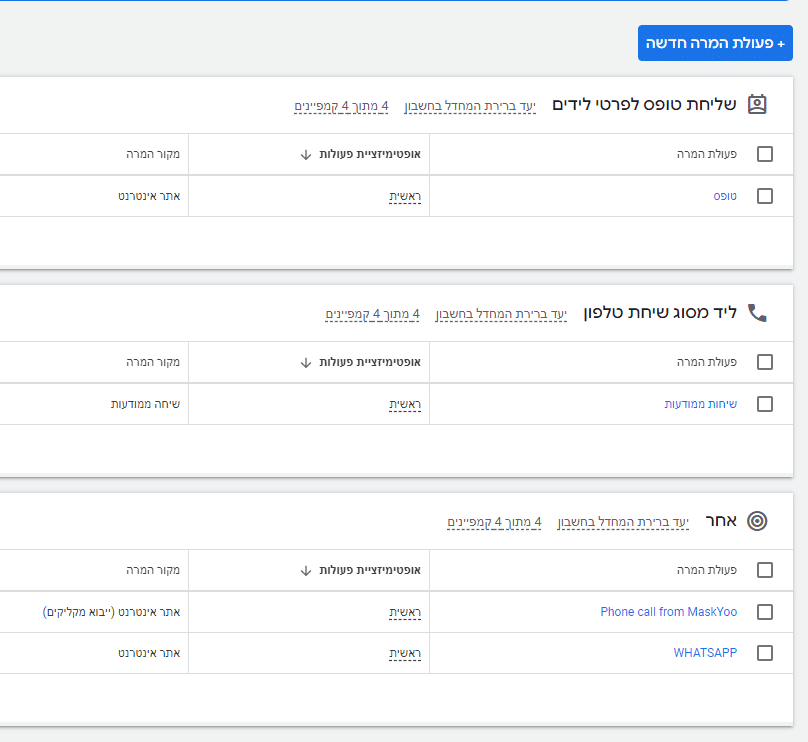808x742 pixels.
Task: Click the 4 of 4 campaigns link for אחר
Action: [x=494, y=522]
